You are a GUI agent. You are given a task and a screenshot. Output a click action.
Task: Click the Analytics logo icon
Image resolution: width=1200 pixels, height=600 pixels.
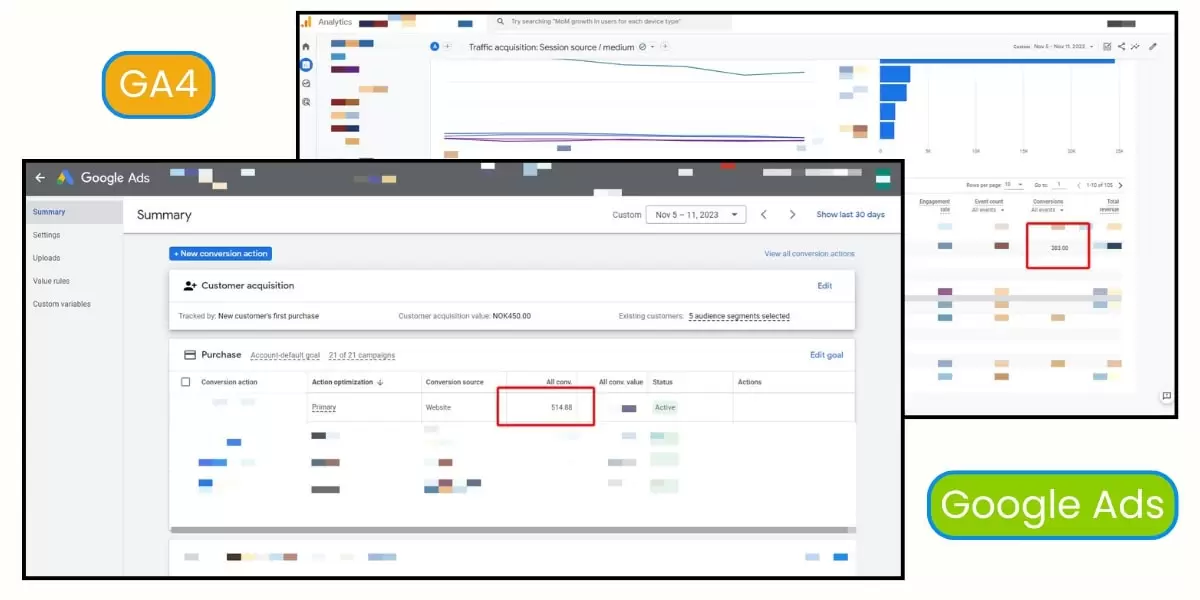coord(307,22)
